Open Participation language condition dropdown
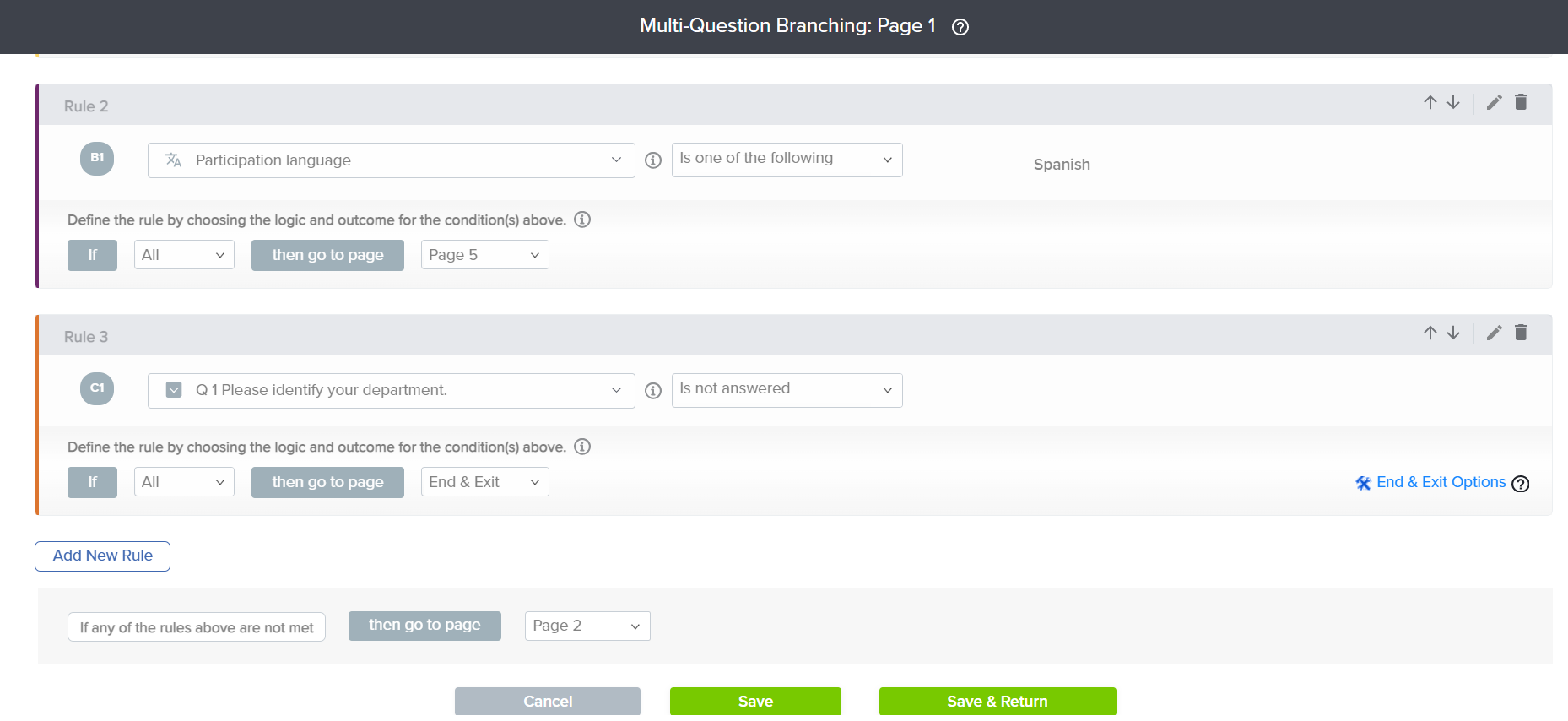The height and width of the screenshot is (721, 1568). (391, 160)
